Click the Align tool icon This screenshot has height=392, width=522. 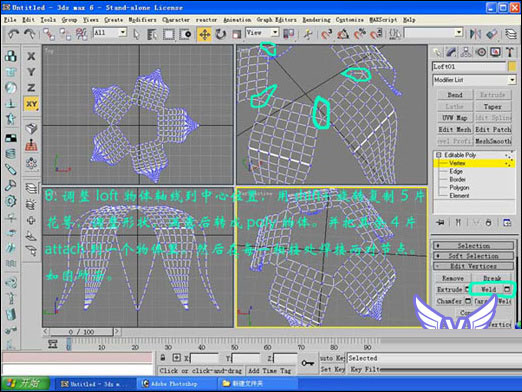492,34
